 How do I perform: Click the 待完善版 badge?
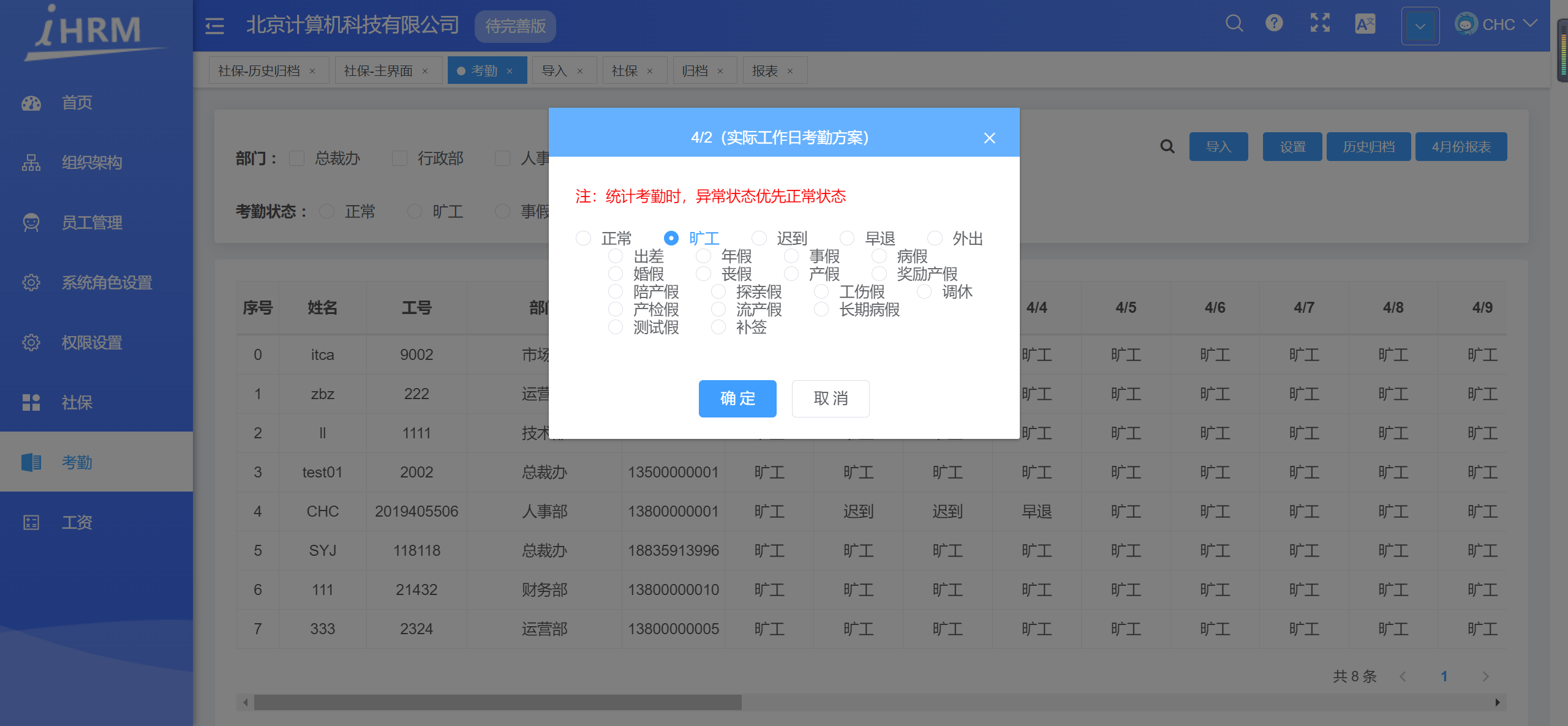coord(515,26)
